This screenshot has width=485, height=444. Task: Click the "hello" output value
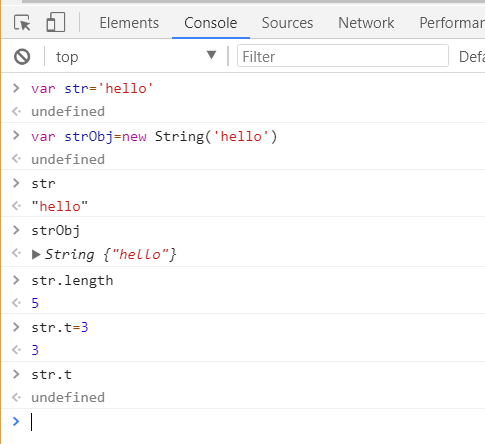pyautogui.click(x=60, y=206)
